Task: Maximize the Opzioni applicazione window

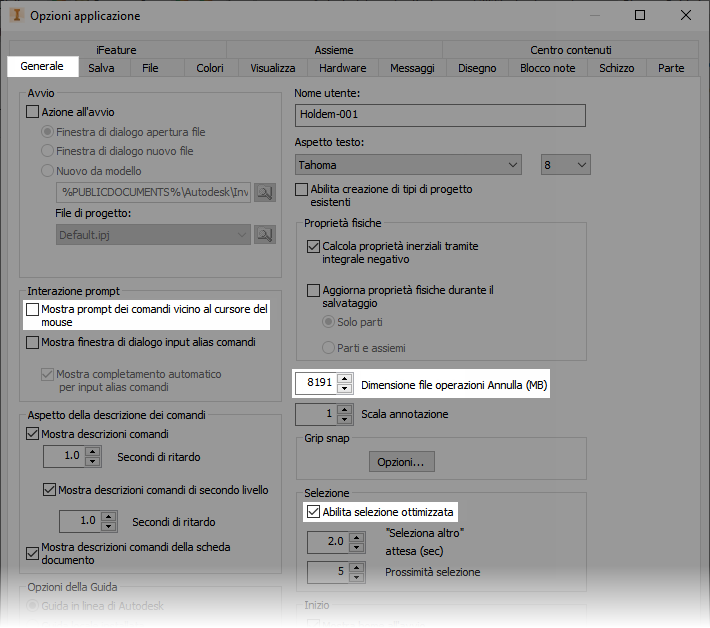Action: (x=640, y=15)
